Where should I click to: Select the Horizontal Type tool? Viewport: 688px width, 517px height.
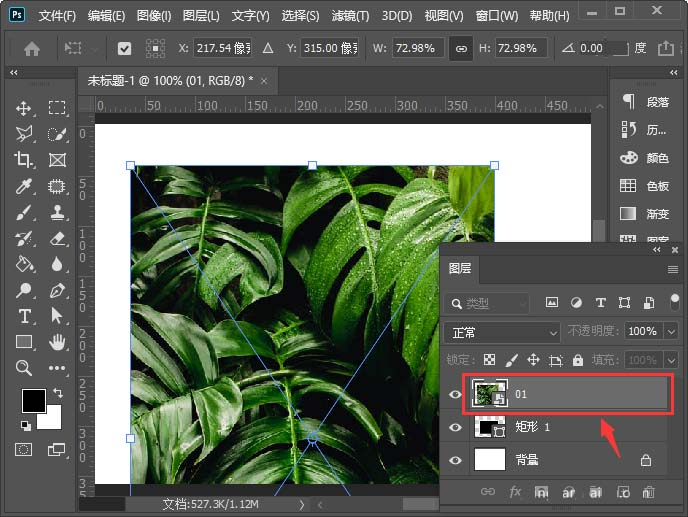25,316
